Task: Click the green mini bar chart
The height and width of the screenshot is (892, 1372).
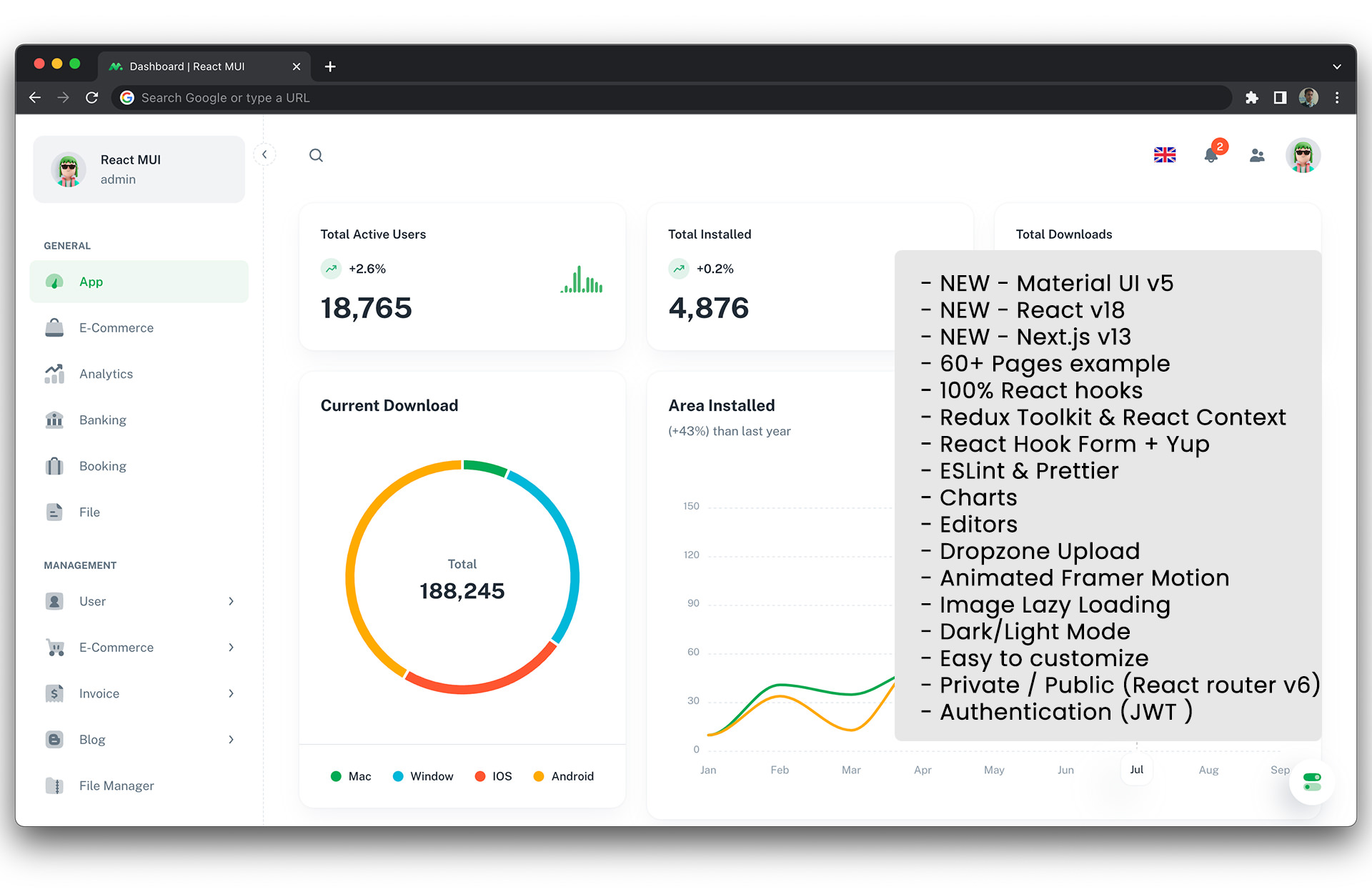Action: 582,279
